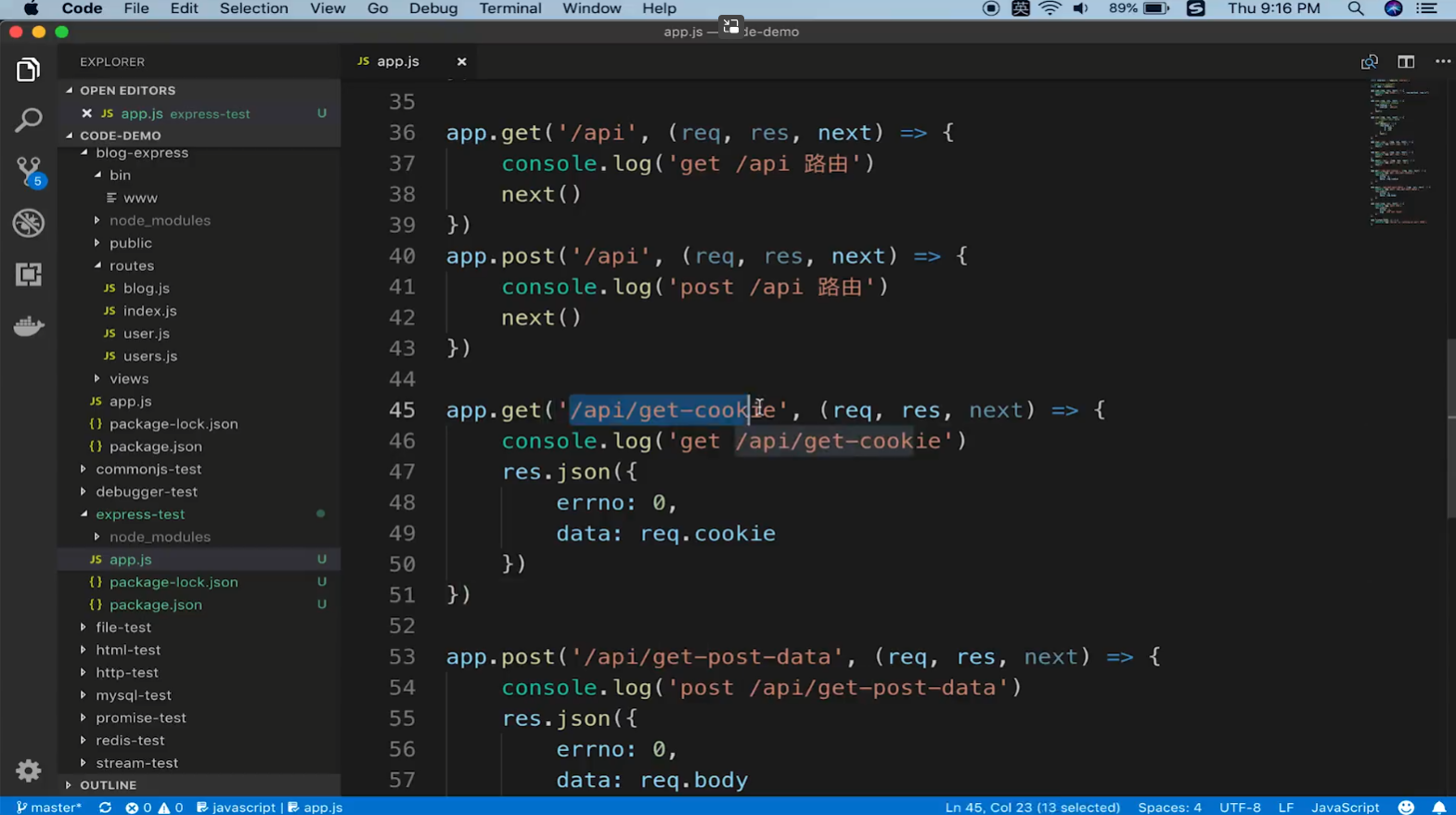1456x815 pixels.
Task: Open the Selection menu
Action: click(253, 8)
